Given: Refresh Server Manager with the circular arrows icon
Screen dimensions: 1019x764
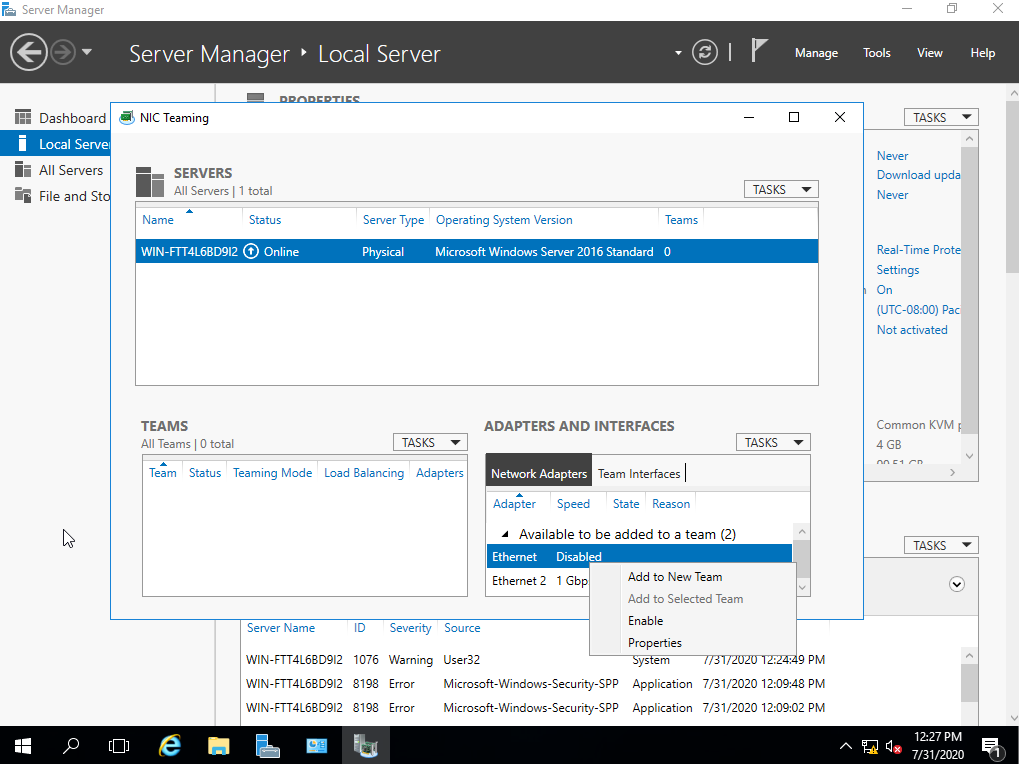Looking at the screenshot, I should pos(704,52).
